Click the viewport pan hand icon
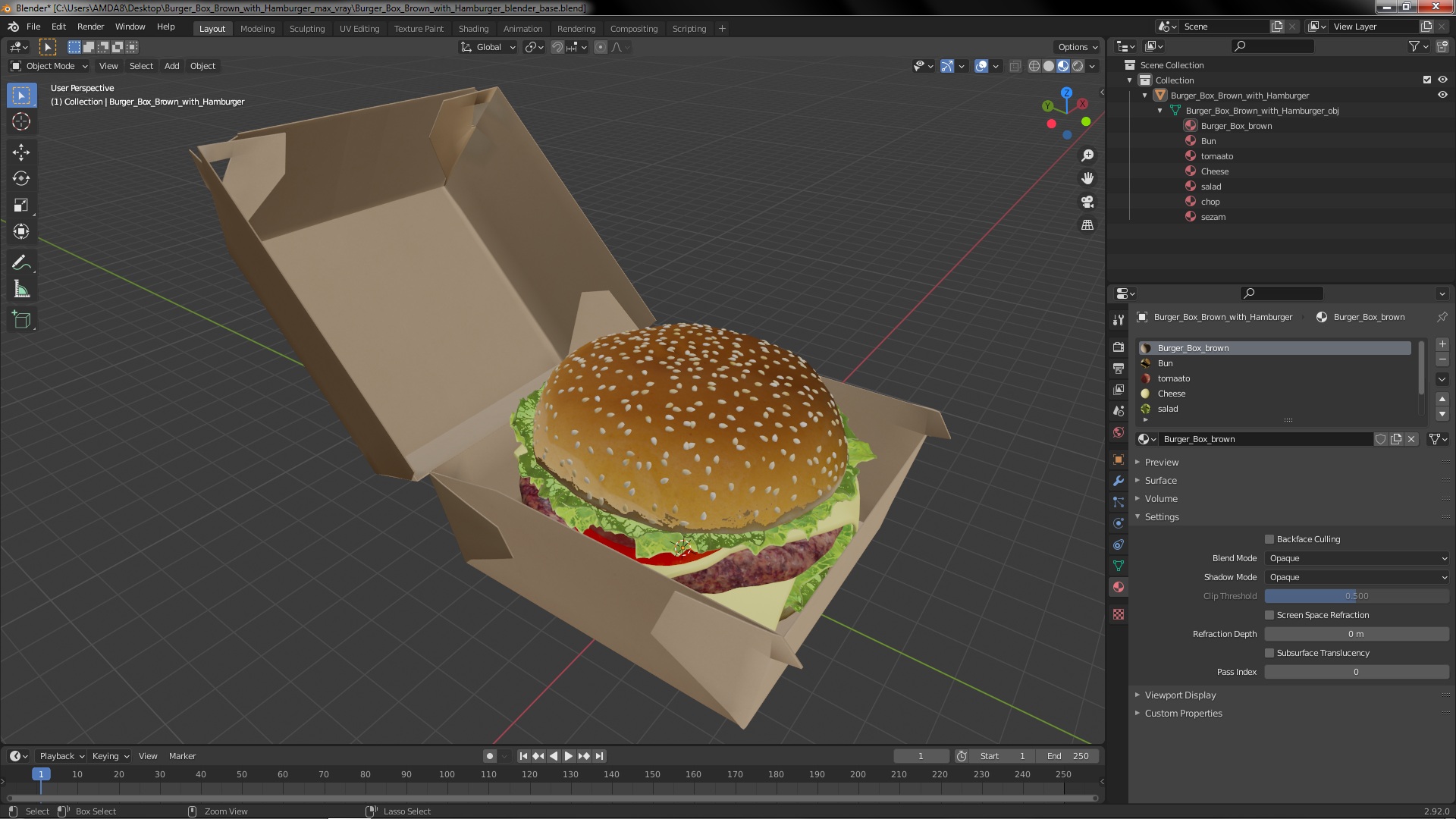This screenshot has width=1456, height=819. 1087,178
